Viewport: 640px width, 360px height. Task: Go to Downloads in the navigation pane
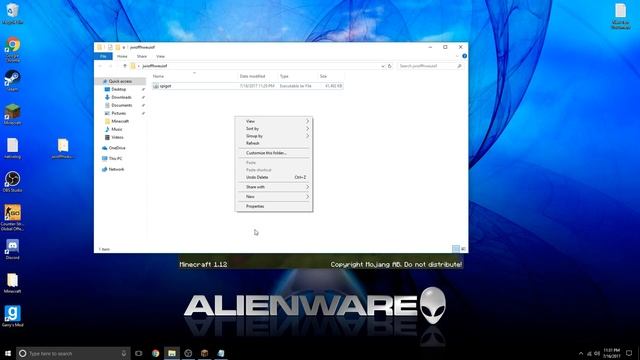(x=122, y=97)
